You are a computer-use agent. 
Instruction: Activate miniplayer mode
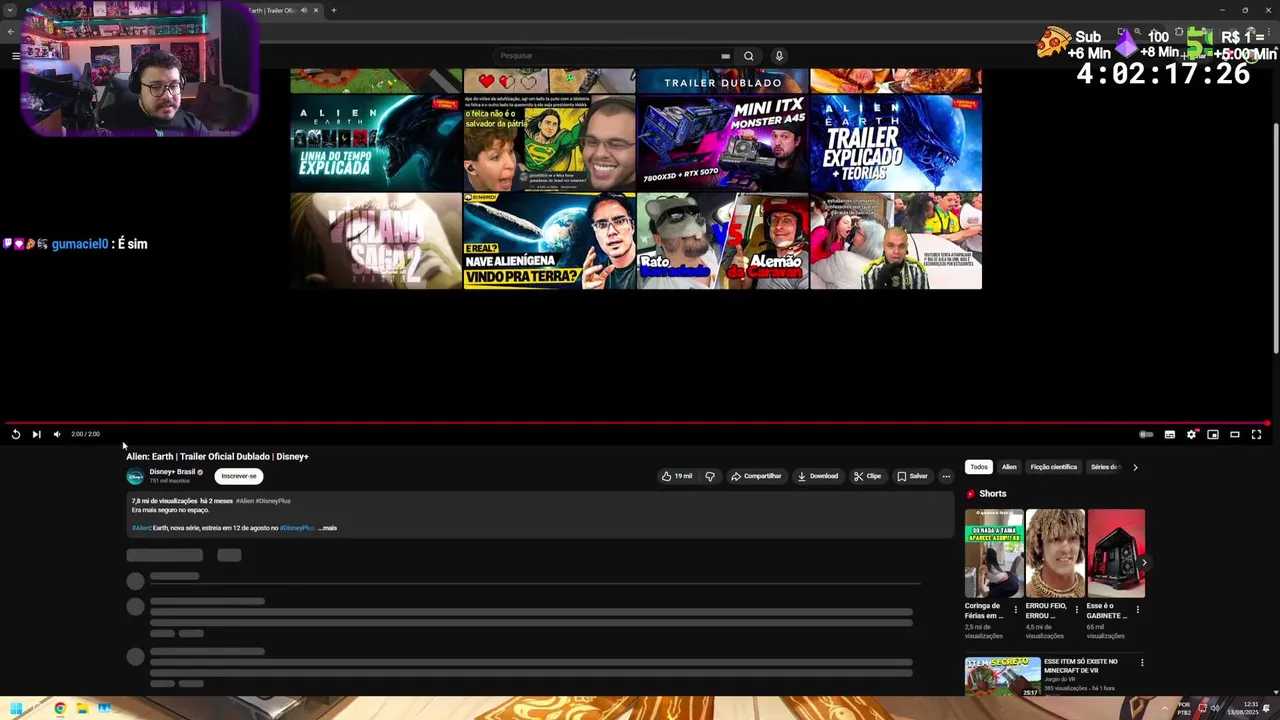tap(1213, 434)
